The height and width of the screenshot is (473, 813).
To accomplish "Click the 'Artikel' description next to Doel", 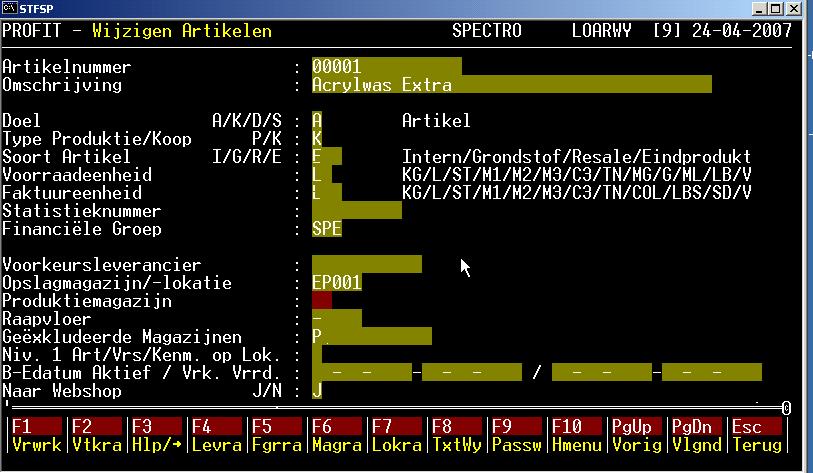I will click(437, 120).
